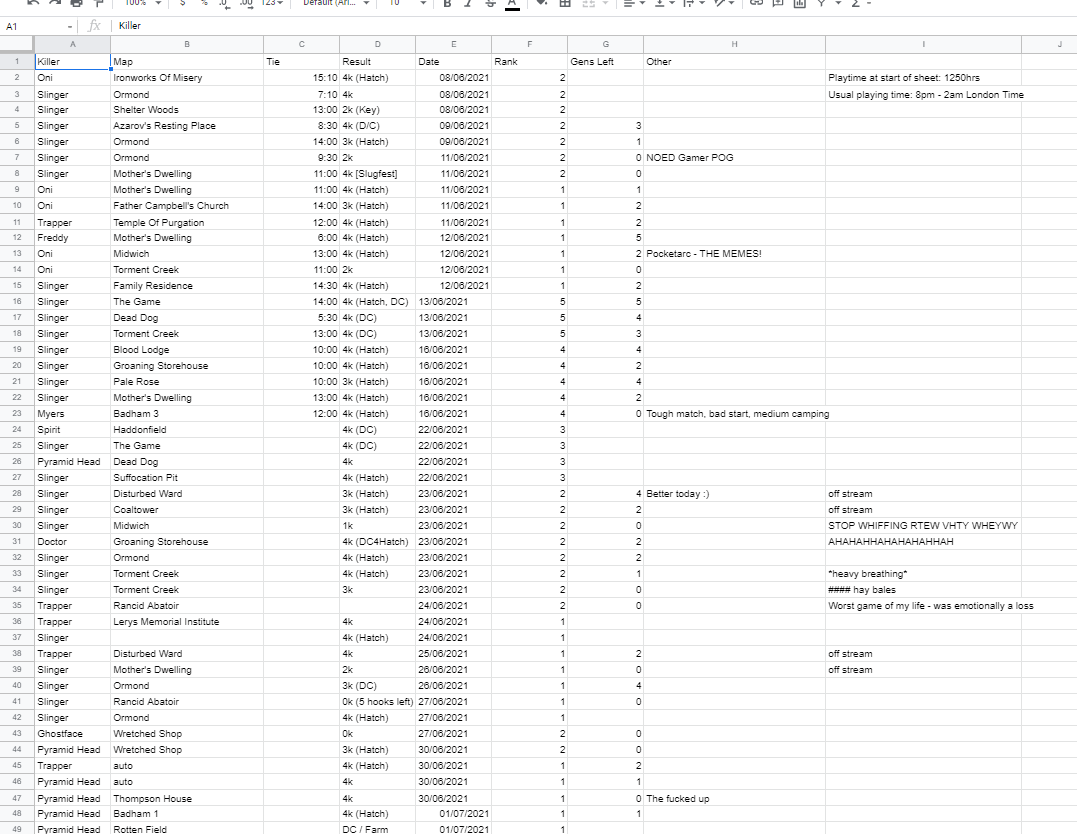Select cell Father Campbell's Church
Viewport: 1077px width, 834px height.
tap(187, 205)
